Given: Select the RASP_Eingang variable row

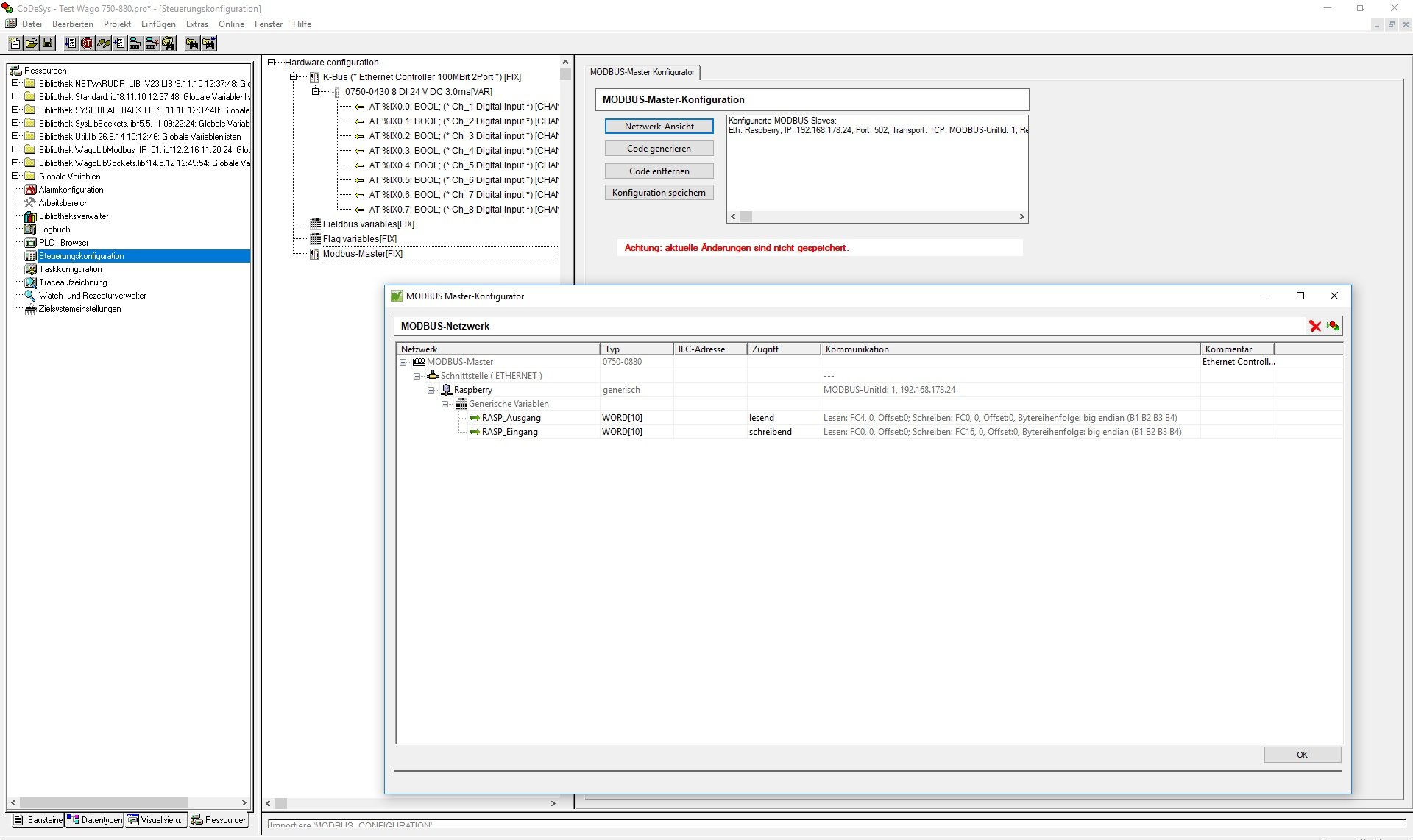Looking at the screenshot, I should (x=509, y=432).
